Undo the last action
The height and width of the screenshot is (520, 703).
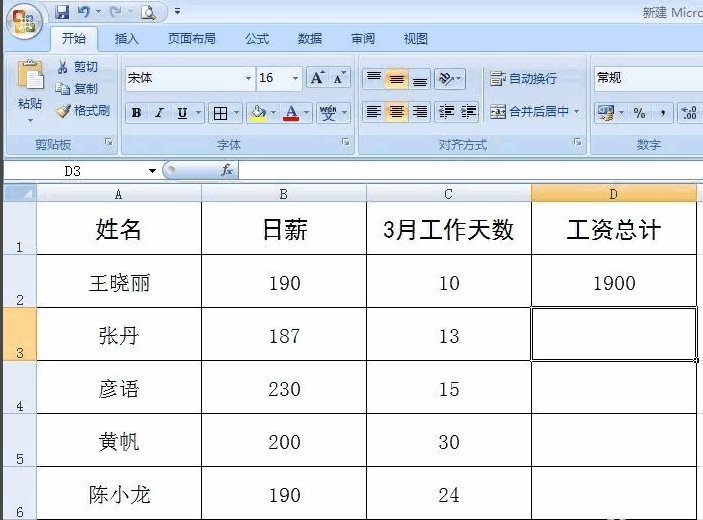[83, 12]
